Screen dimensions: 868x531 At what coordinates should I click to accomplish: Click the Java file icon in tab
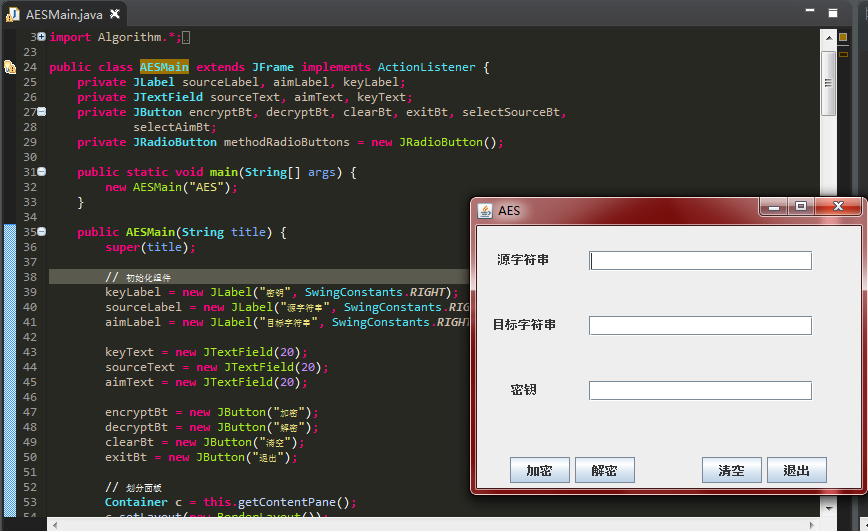click(x=13, y=14)
